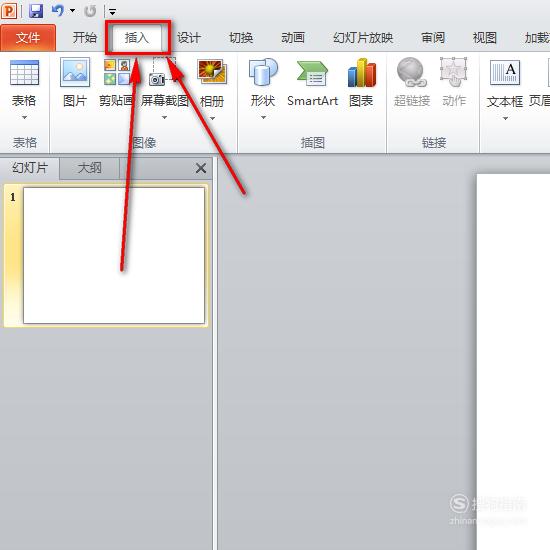Click the Redo icon in quick access toolbar
Viewport: 550px width, 550px height.
coord(90,11)
